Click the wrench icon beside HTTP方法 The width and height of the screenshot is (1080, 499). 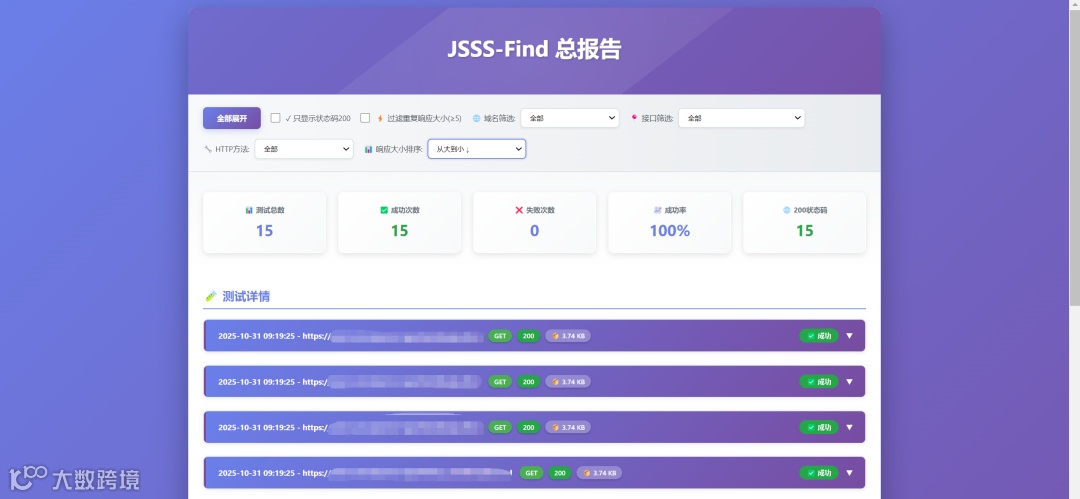coord(208,149)
